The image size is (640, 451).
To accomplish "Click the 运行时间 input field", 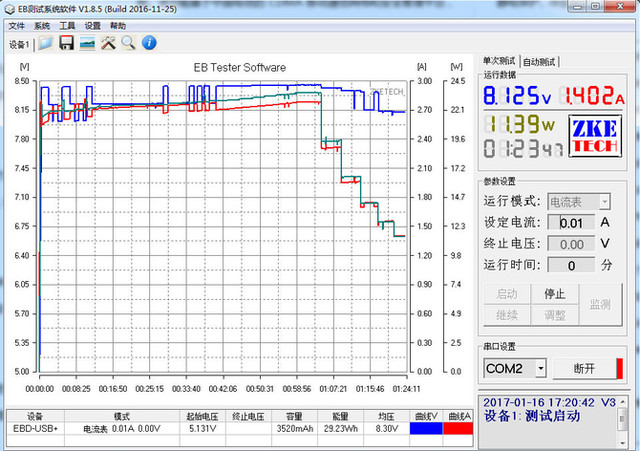I will [x=572, y=265].
